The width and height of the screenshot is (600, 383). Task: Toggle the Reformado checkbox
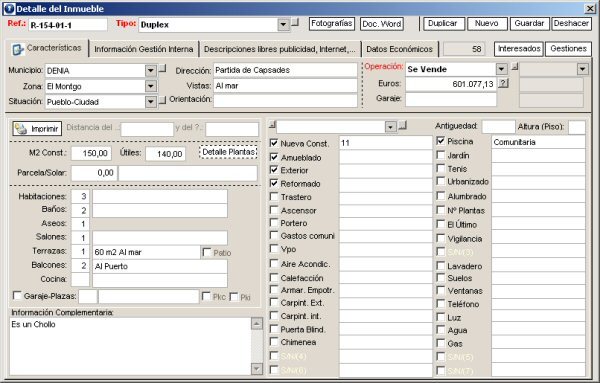click(x=274, y=183)
